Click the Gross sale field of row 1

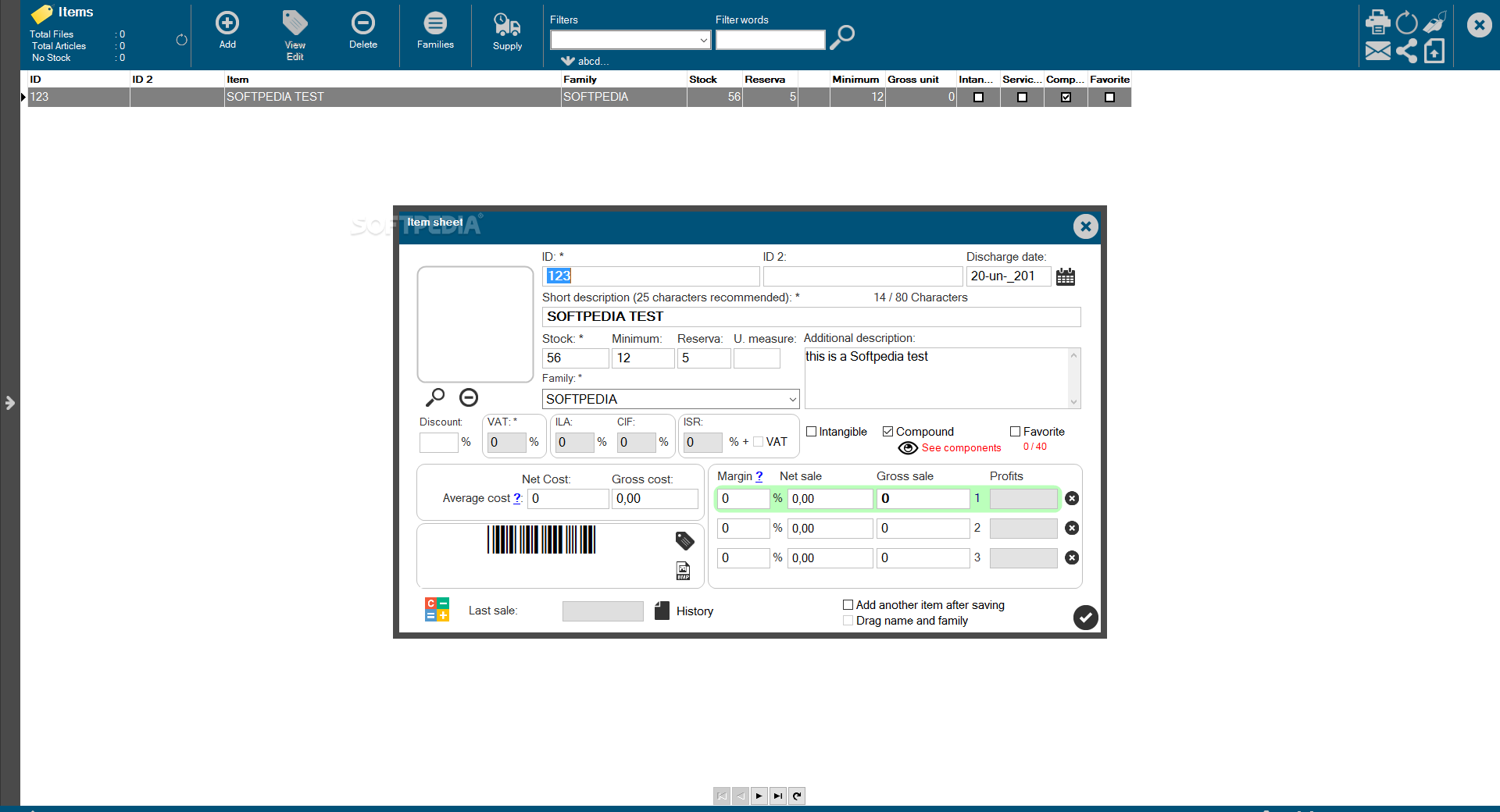pyautogui.click(x=923, y=499)
